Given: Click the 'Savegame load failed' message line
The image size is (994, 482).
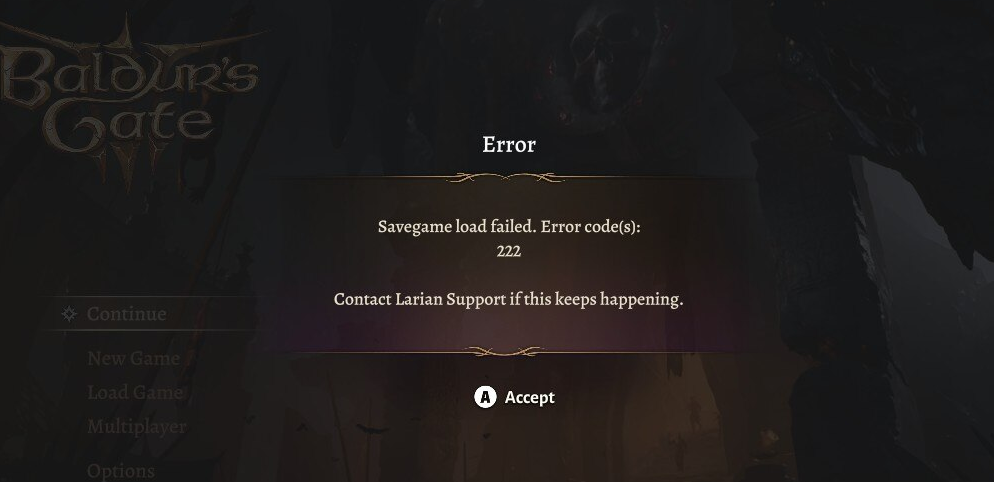Looking at the screenshot, I should point(509,226).
